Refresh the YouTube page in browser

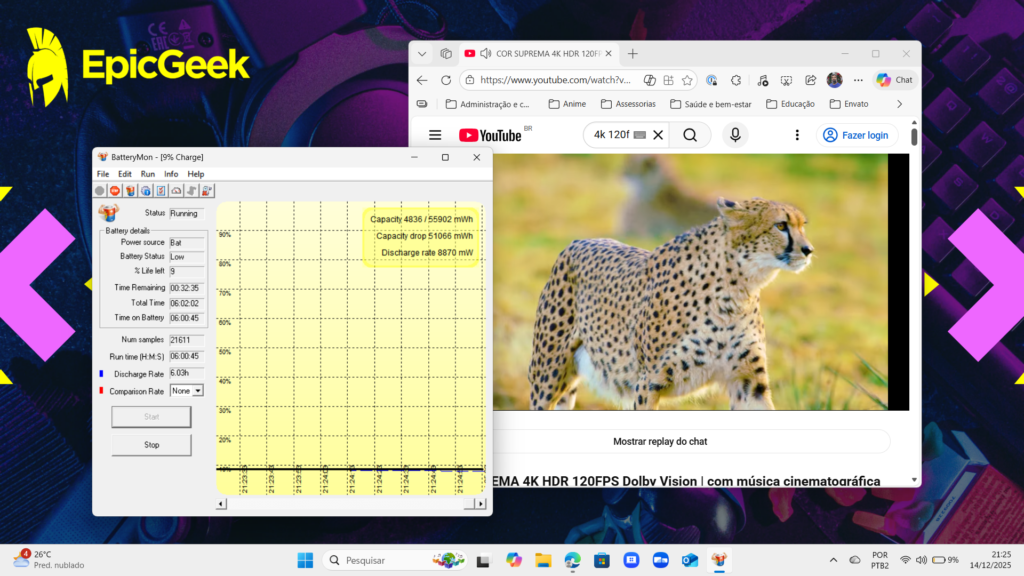coord(446,80)
